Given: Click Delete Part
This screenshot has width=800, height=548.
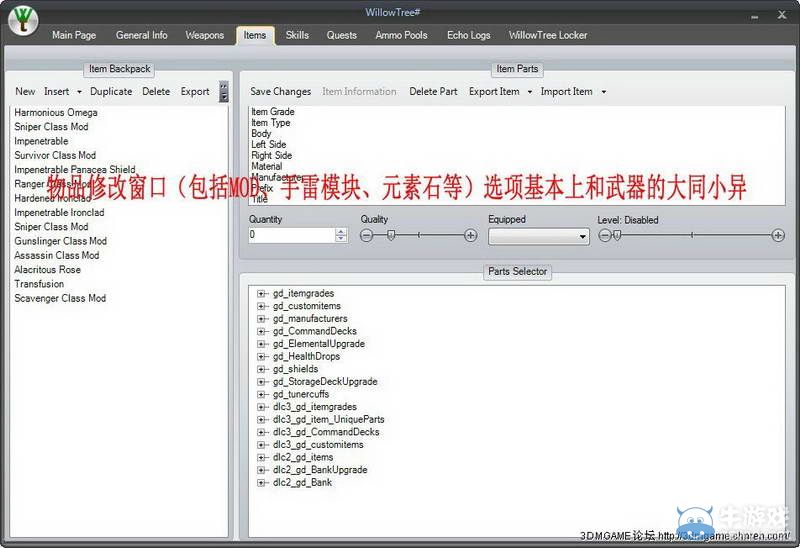Looking at the screenshot, I should (433, 91).
